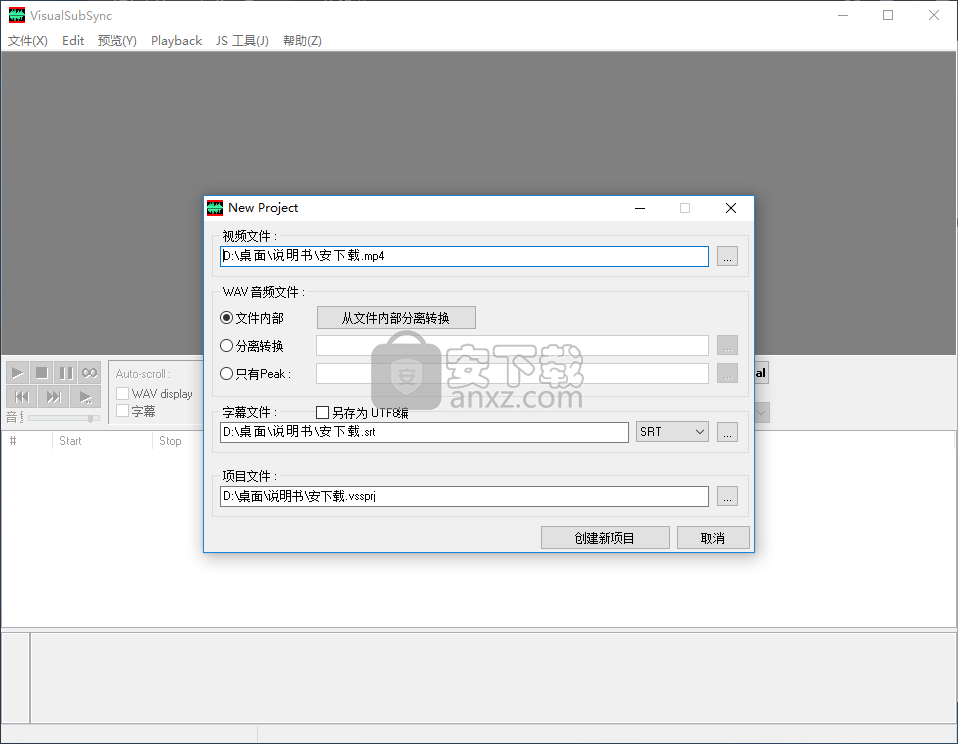Close the New Project dialog
Viewport: 958px width, 744px height.
(x=731, y=208)
